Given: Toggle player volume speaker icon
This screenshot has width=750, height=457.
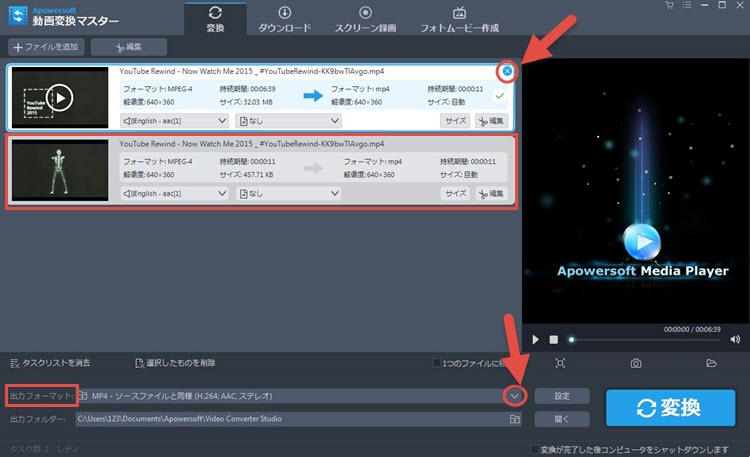Looking at the screenshot, I should [x=735, y=340].
